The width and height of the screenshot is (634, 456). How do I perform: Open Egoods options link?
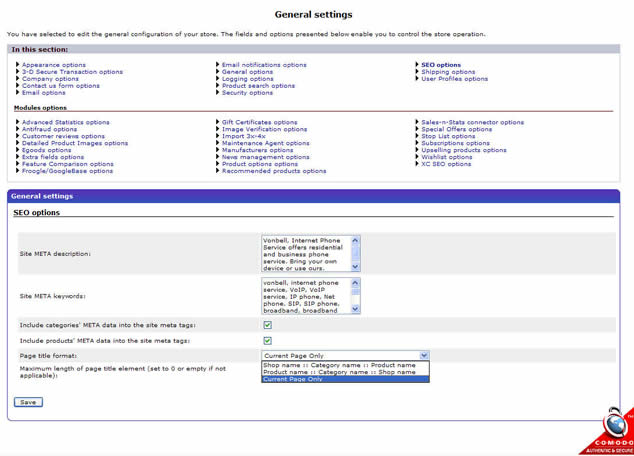click(x=46, y=150)
